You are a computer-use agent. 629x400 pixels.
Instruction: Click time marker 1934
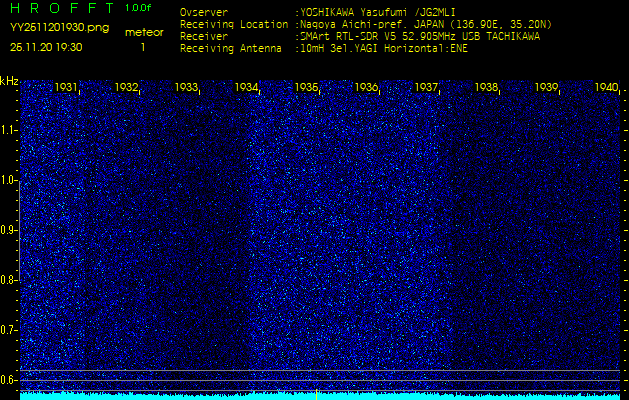click(246, 87)
